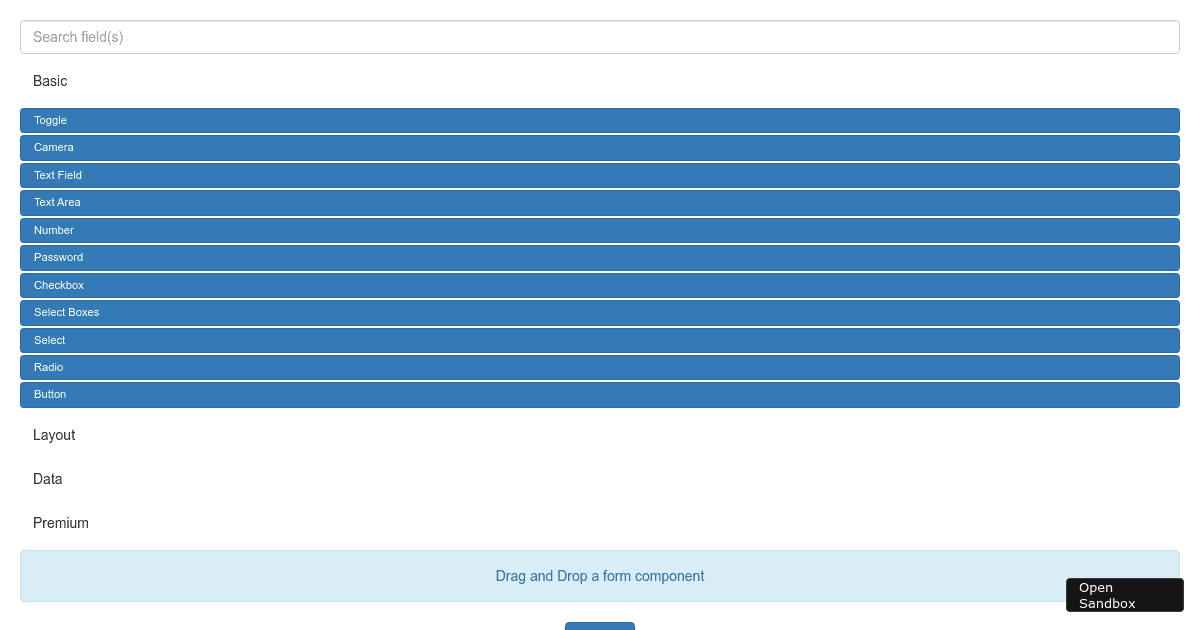The height and width of the screenshot is (630, 1200).
Task: Select the Toggle component
Action: [600, 120]
